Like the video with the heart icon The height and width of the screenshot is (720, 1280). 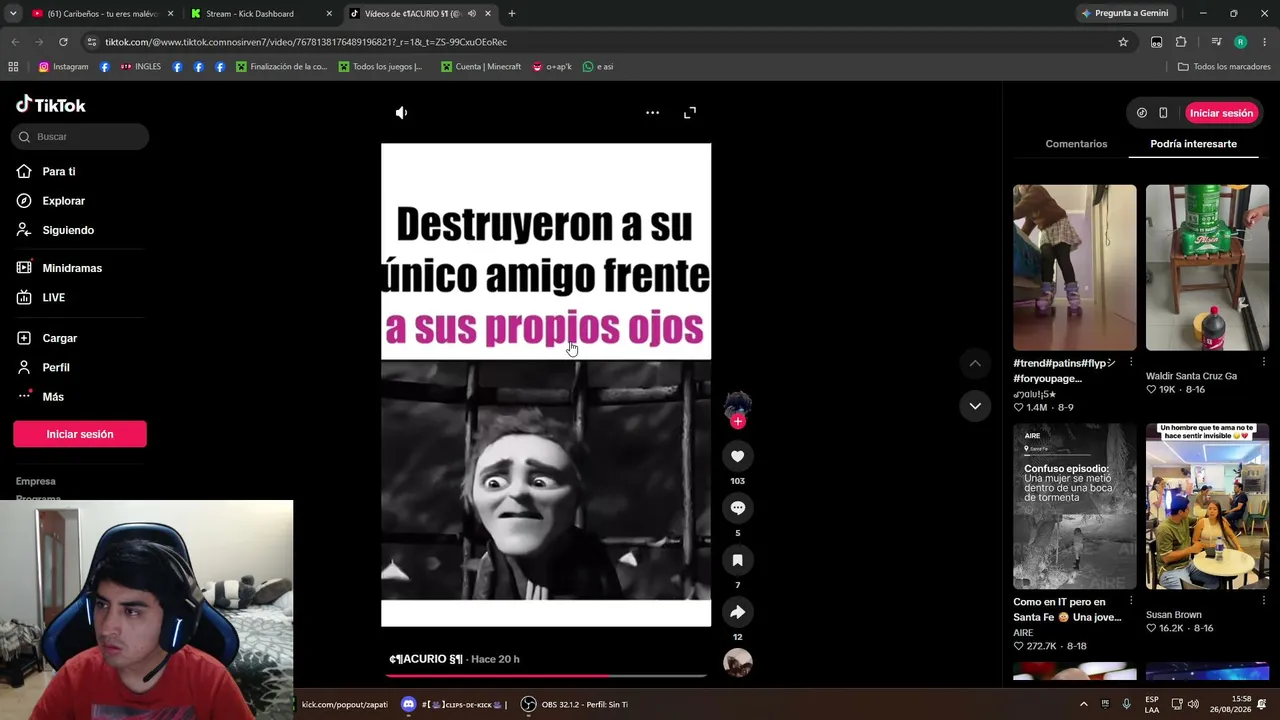(x=738, y=456)
